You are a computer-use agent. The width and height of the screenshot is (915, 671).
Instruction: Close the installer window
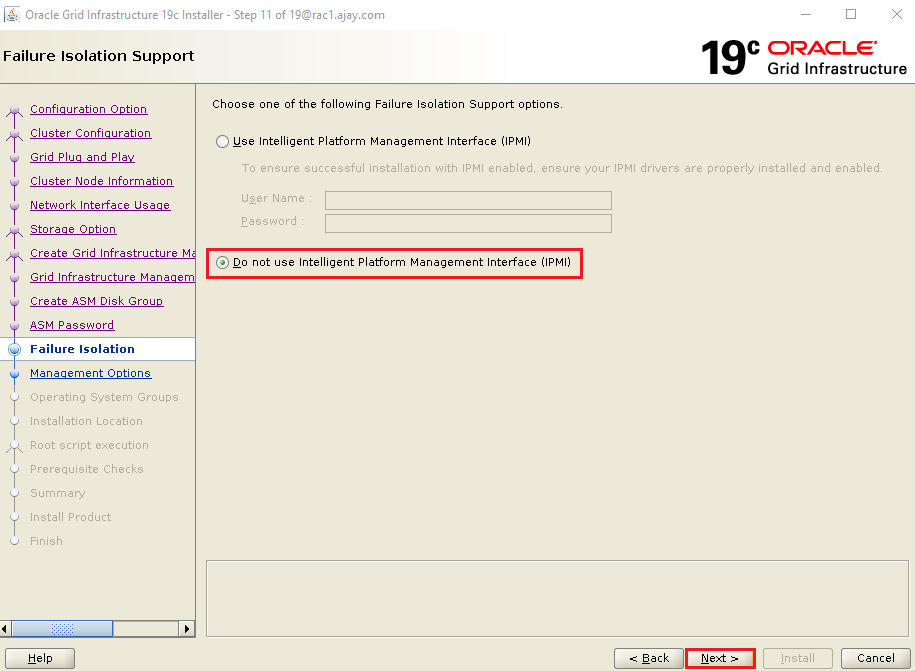click(897, 14)
